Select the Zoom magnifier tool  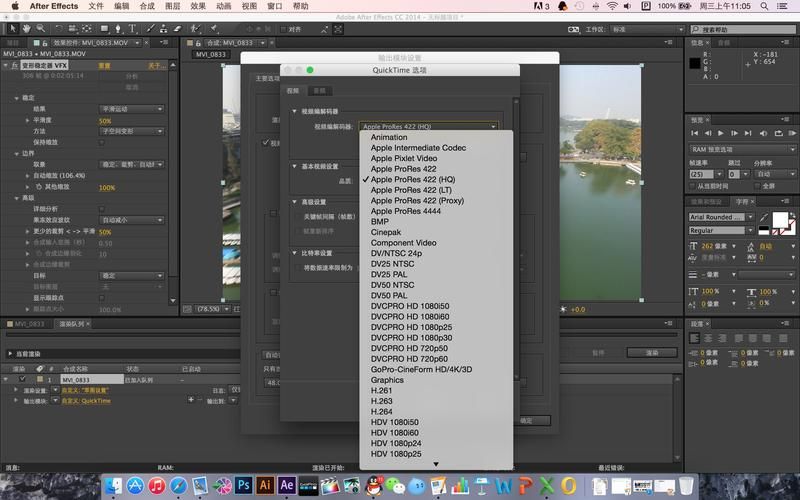pos(38,29)
